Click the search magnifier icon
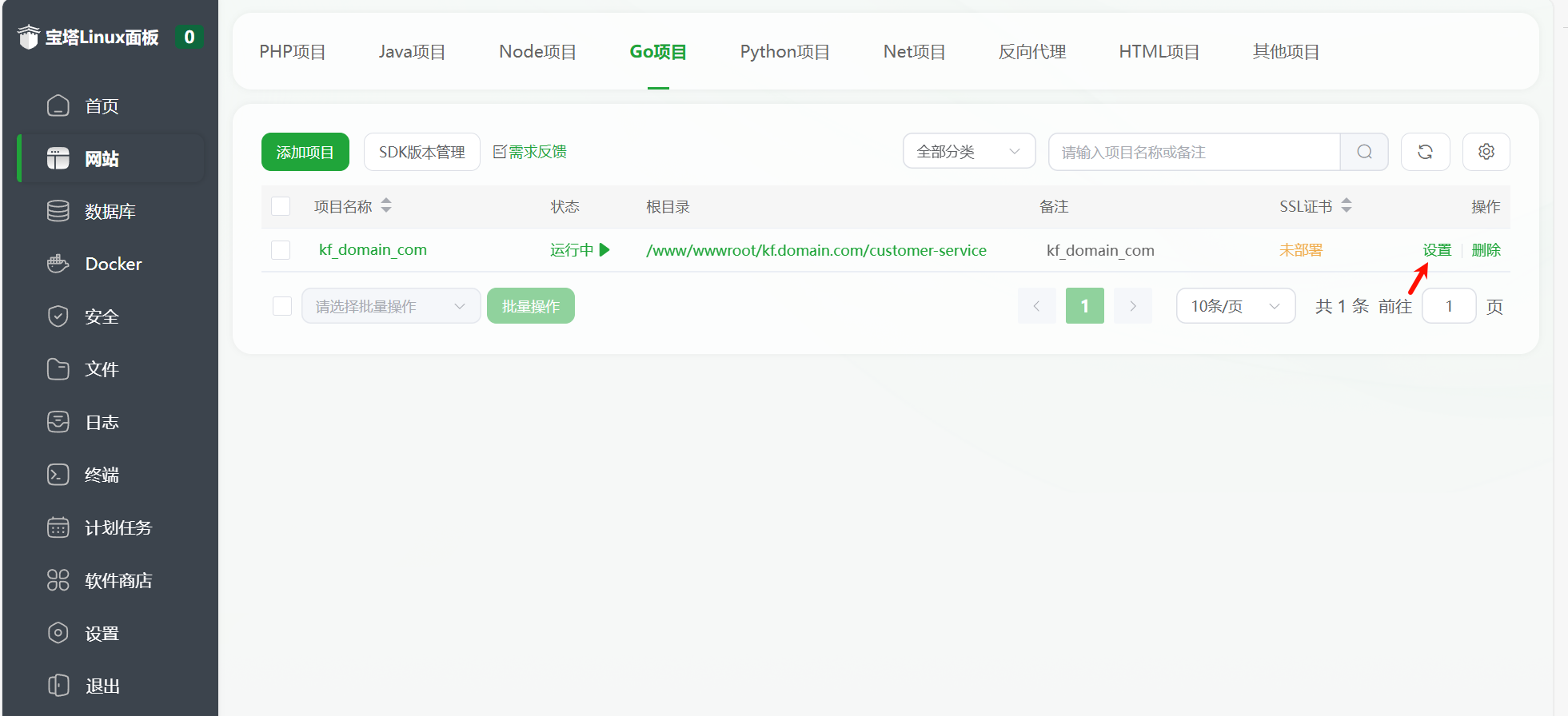The height and width of the screenshot is (716, 1568). click(x=1364, y=152)
